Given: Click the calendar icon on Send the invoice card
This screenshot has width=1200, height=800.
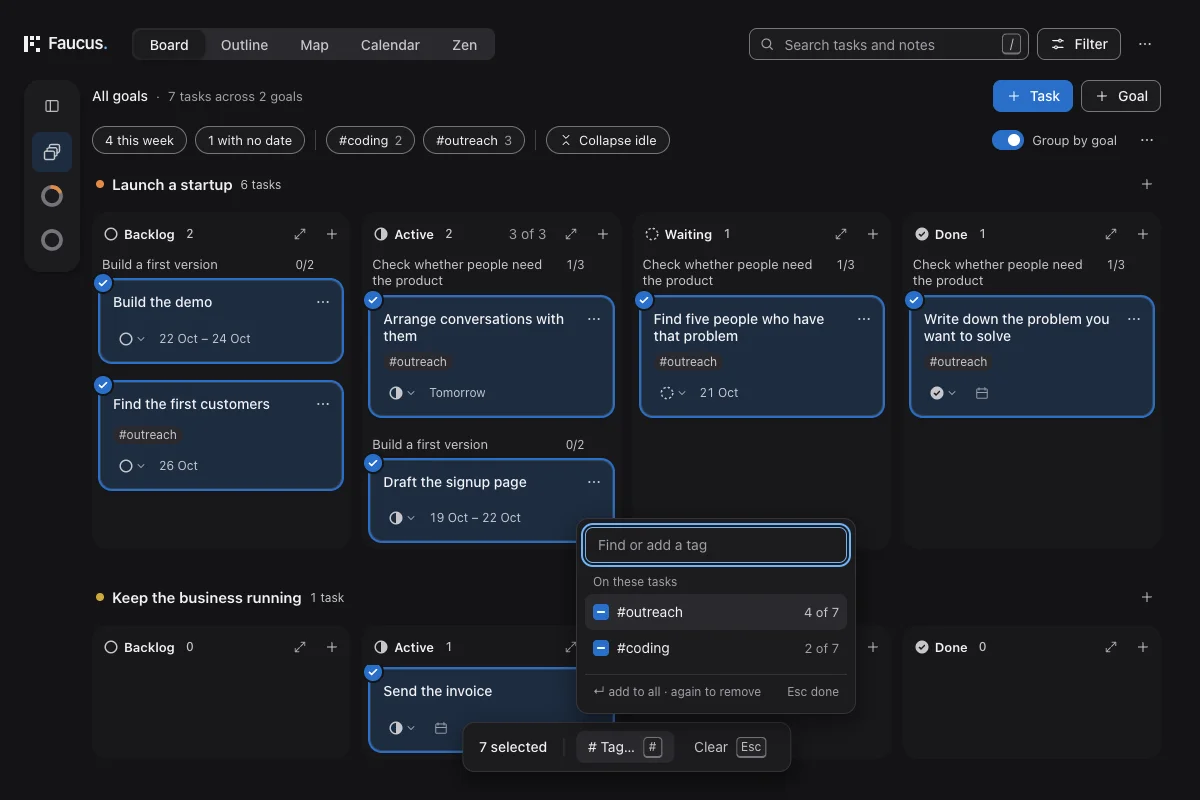Looking at the screenshot, I should tap(441, 728).
